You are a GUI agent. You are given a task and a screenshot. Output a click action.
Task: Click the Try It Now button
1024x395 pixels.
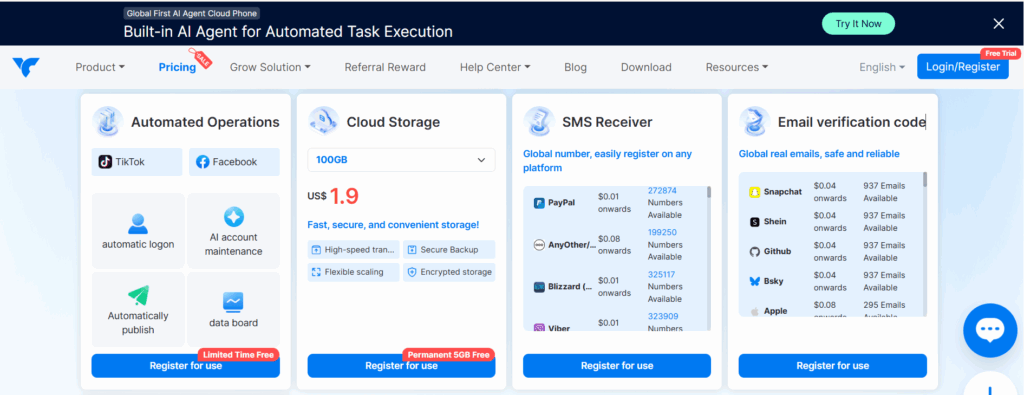coord(858,24)
